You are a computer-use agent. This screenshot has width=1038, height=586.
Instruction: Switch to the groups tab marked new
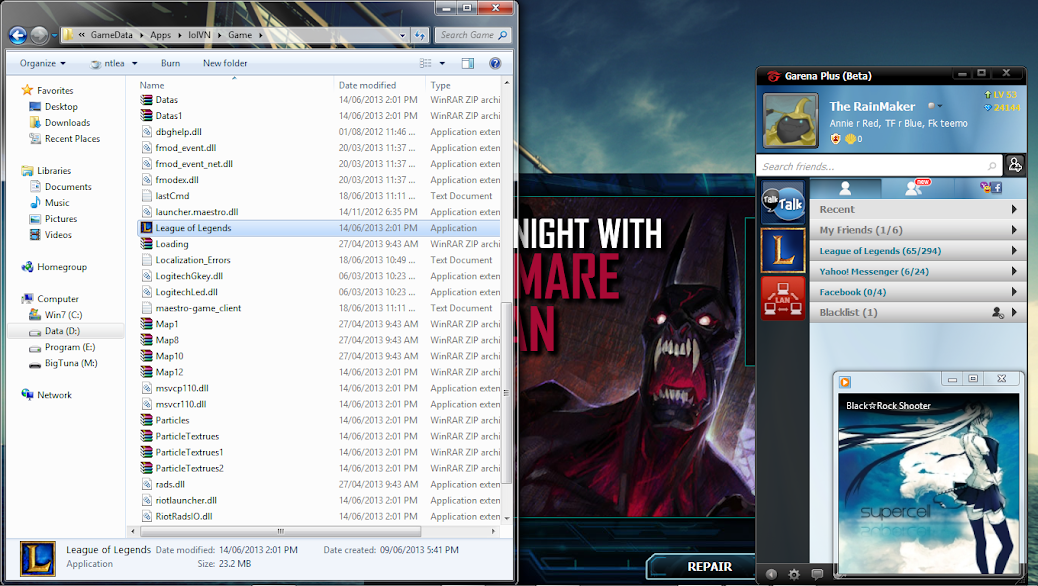click(x=918, y=188)
